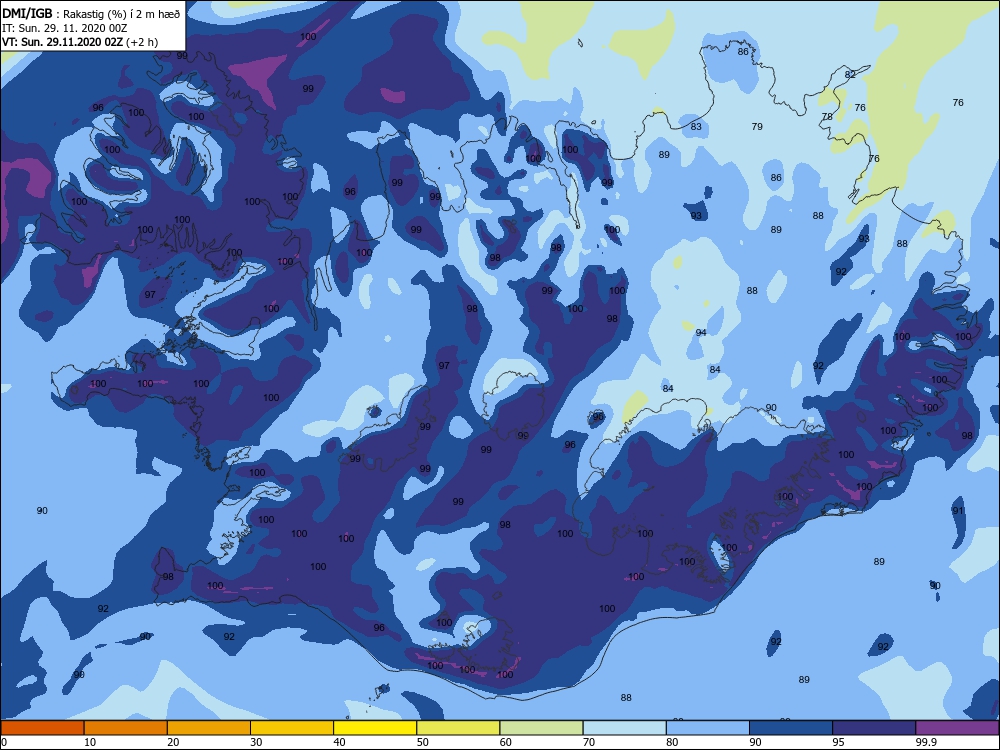Select the orange 10–20 legend color band

(126, 728)
